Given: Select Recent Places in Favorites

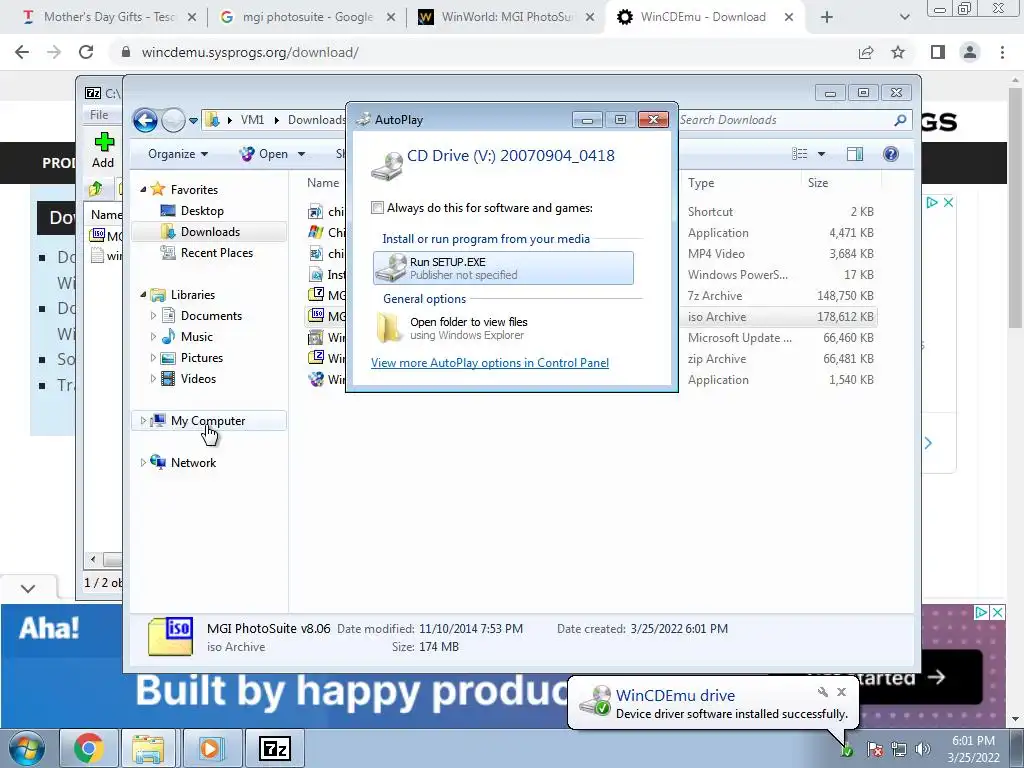Looking at the screenshot, I should click(216, 253).
